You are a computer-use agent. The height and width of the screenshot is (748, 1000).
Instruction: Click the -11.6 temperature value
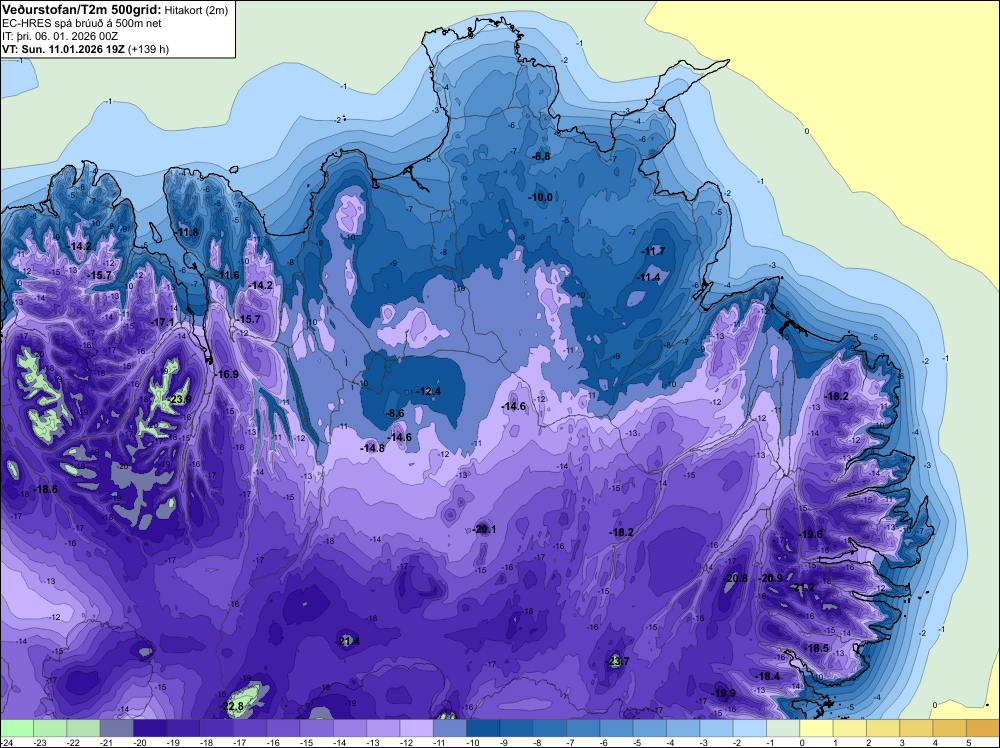[x=228, y=275]
